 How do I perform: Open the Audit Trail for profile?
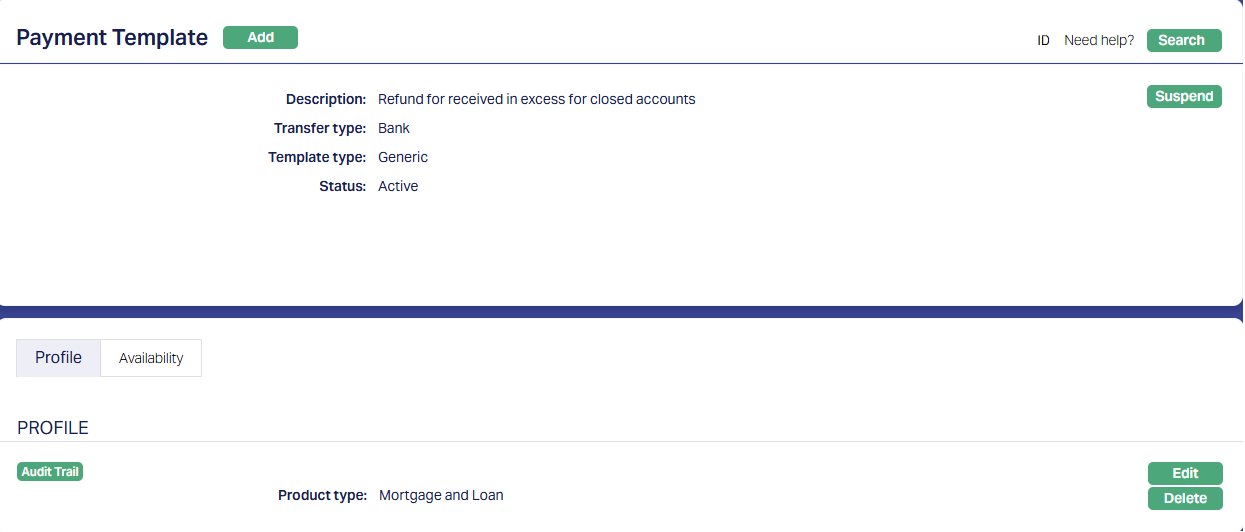click(x=50, y=472)
